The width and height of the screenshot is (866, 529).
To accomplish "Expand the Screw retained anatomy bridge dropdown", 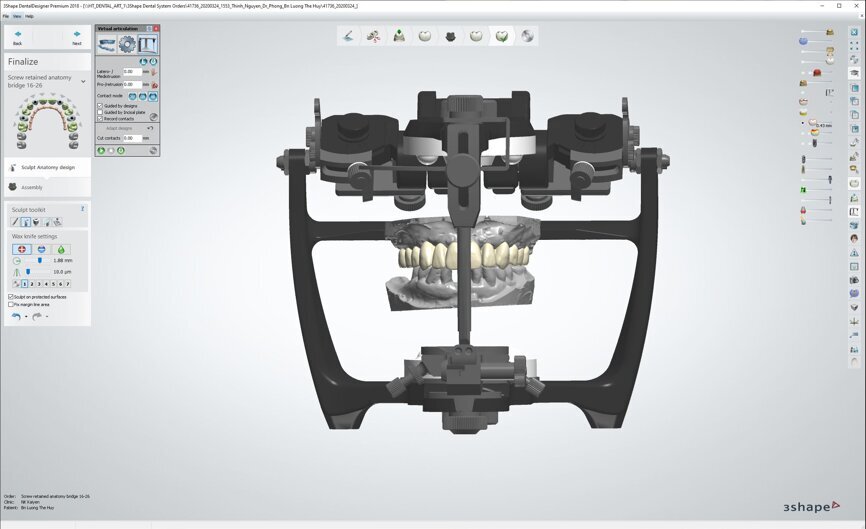I will (83, 80).
